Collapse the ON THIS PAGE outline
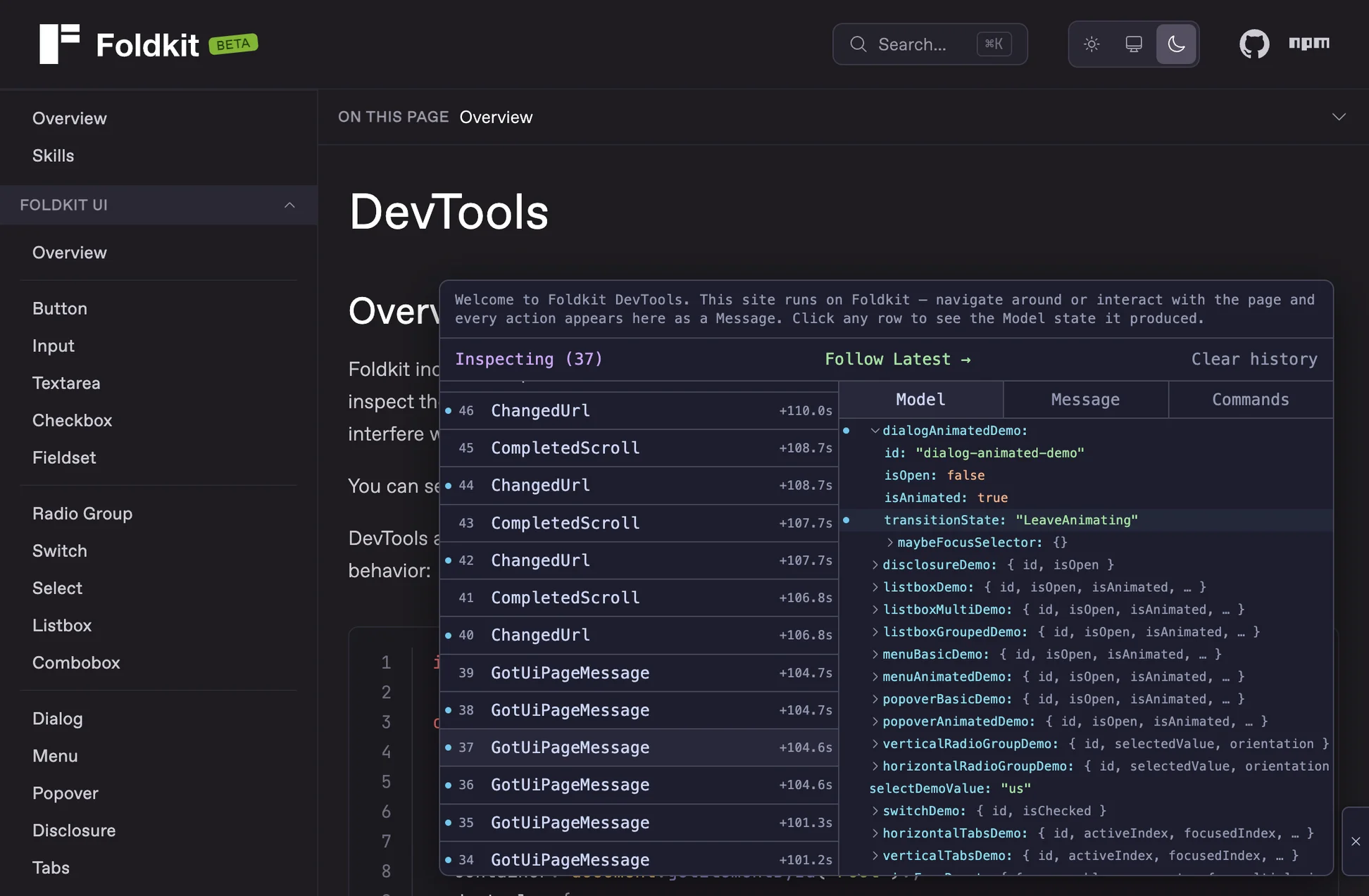The width and height of the screenshot is (1369, 896). coord(1339,116)
